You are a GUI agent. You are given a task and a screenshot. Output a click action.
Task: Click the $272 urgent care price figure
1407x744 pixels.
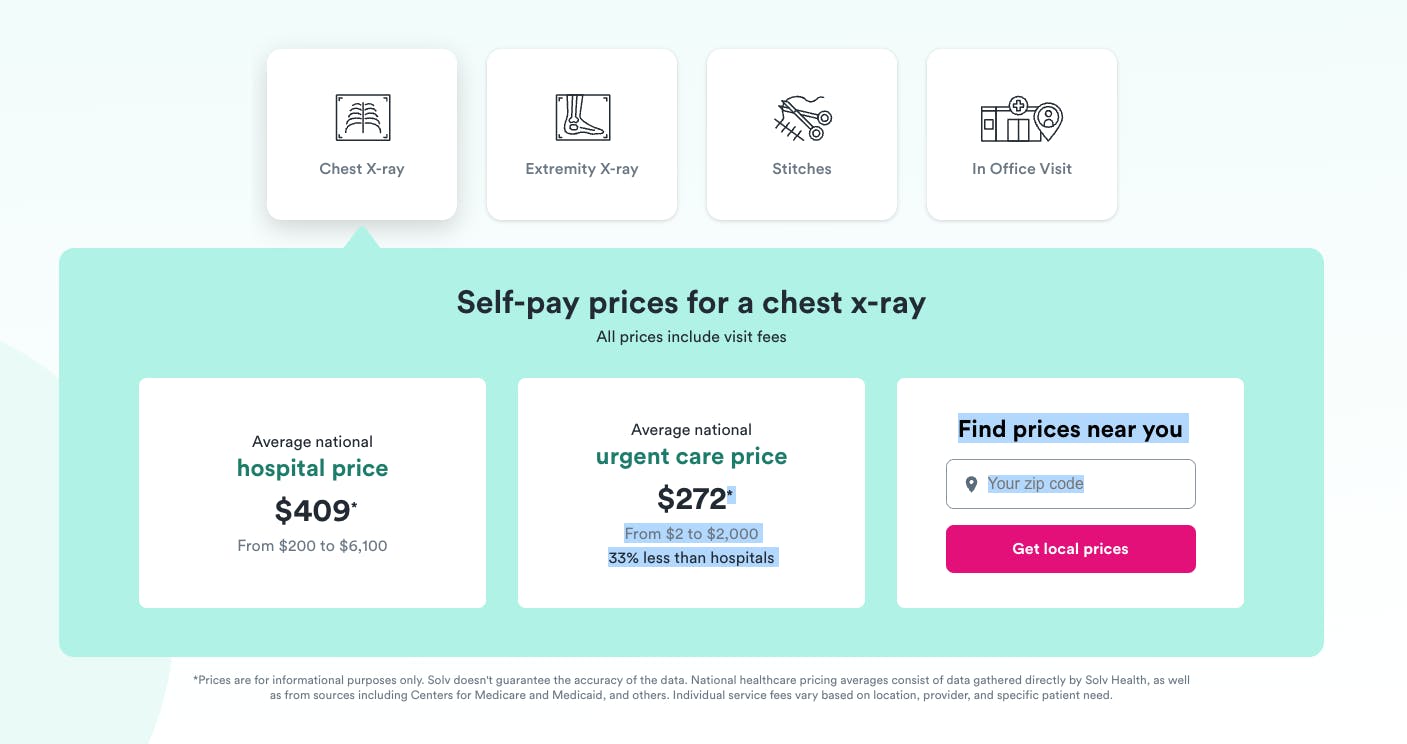[692, 497]
